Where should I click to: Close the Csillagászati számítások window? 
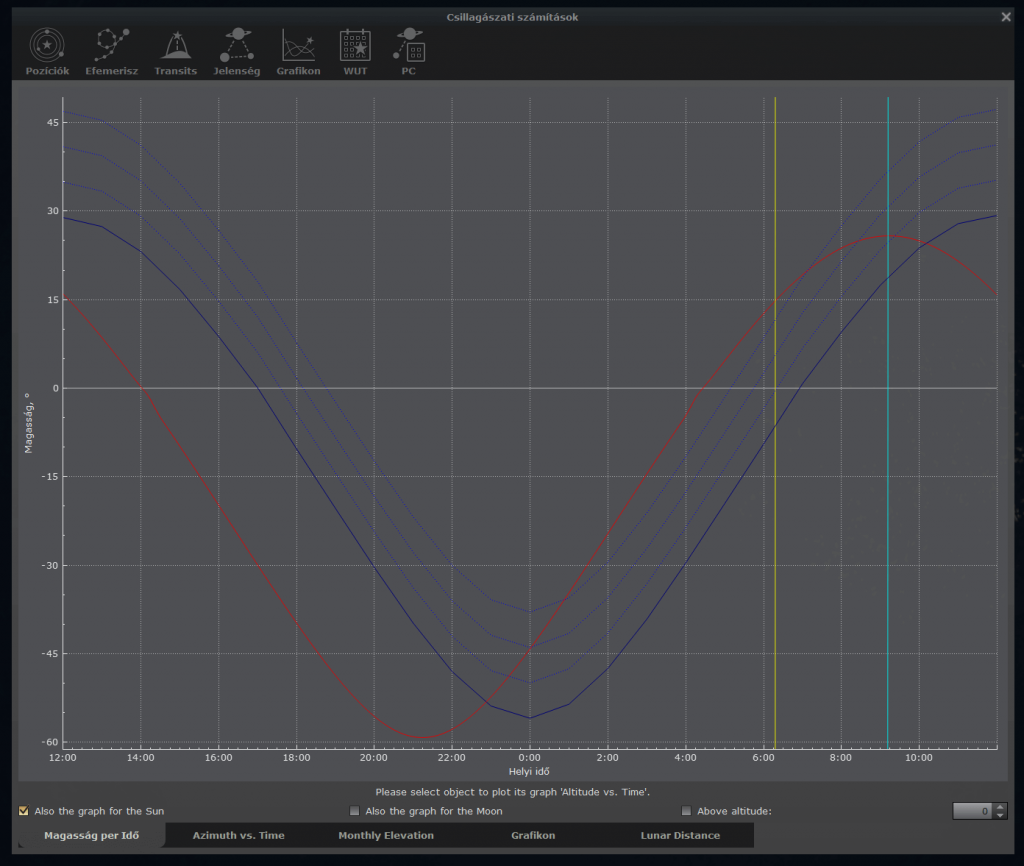pos(1005,17)
